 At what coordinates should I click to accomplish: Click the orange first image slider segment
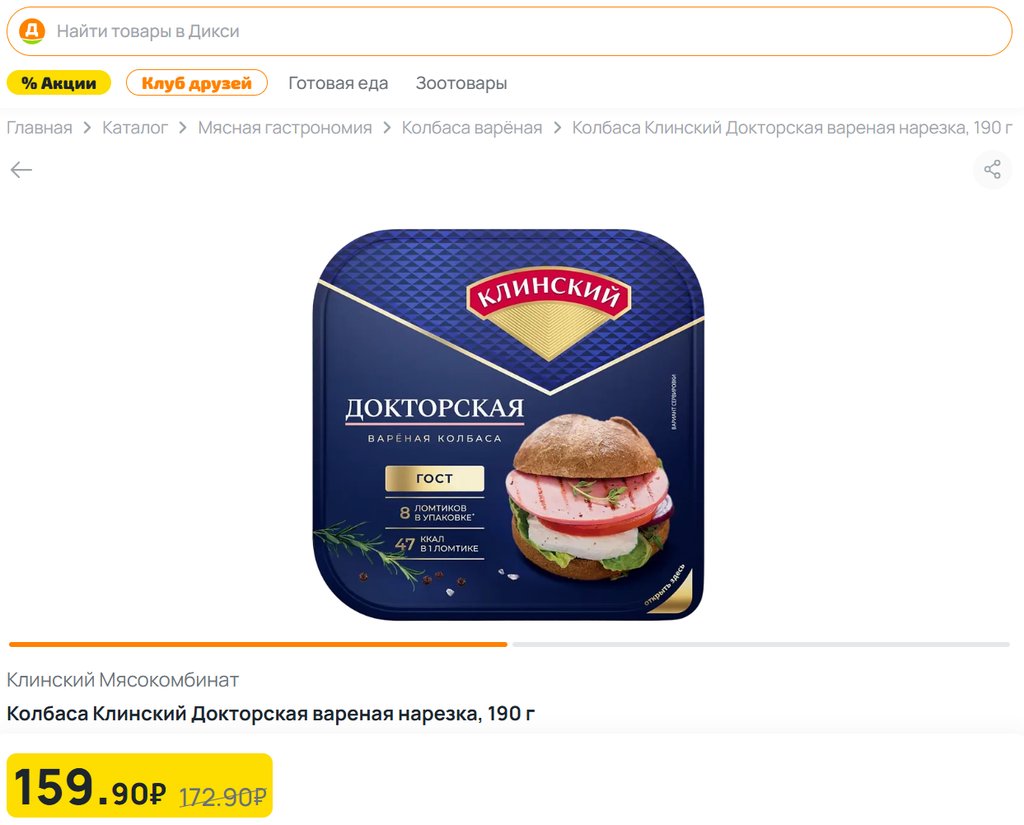click(258, 645)
